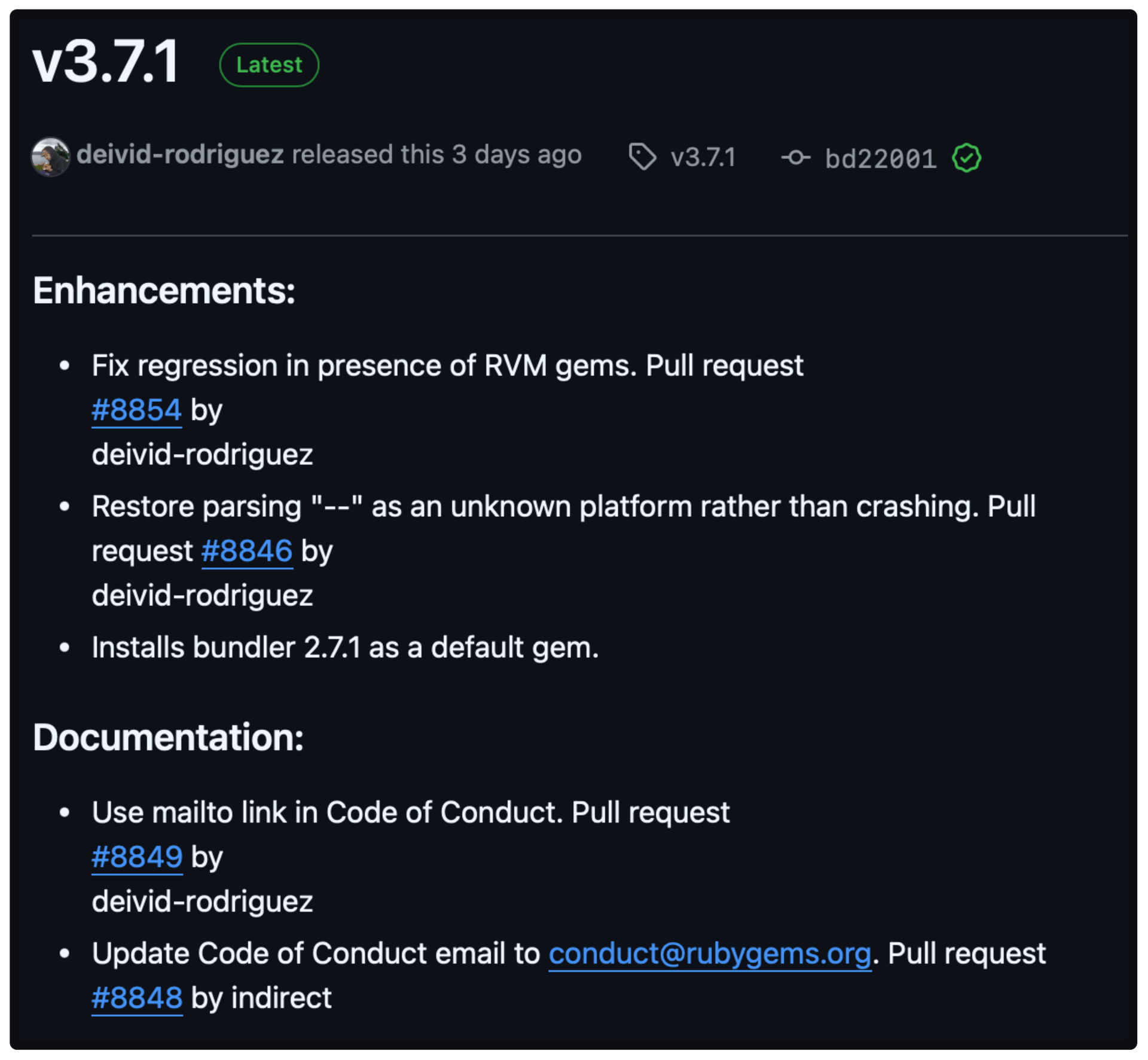Open the v3.7.1 tag link
Image resolution: width=1148 pixels, height=1060 pixels.
click(703, 158)
